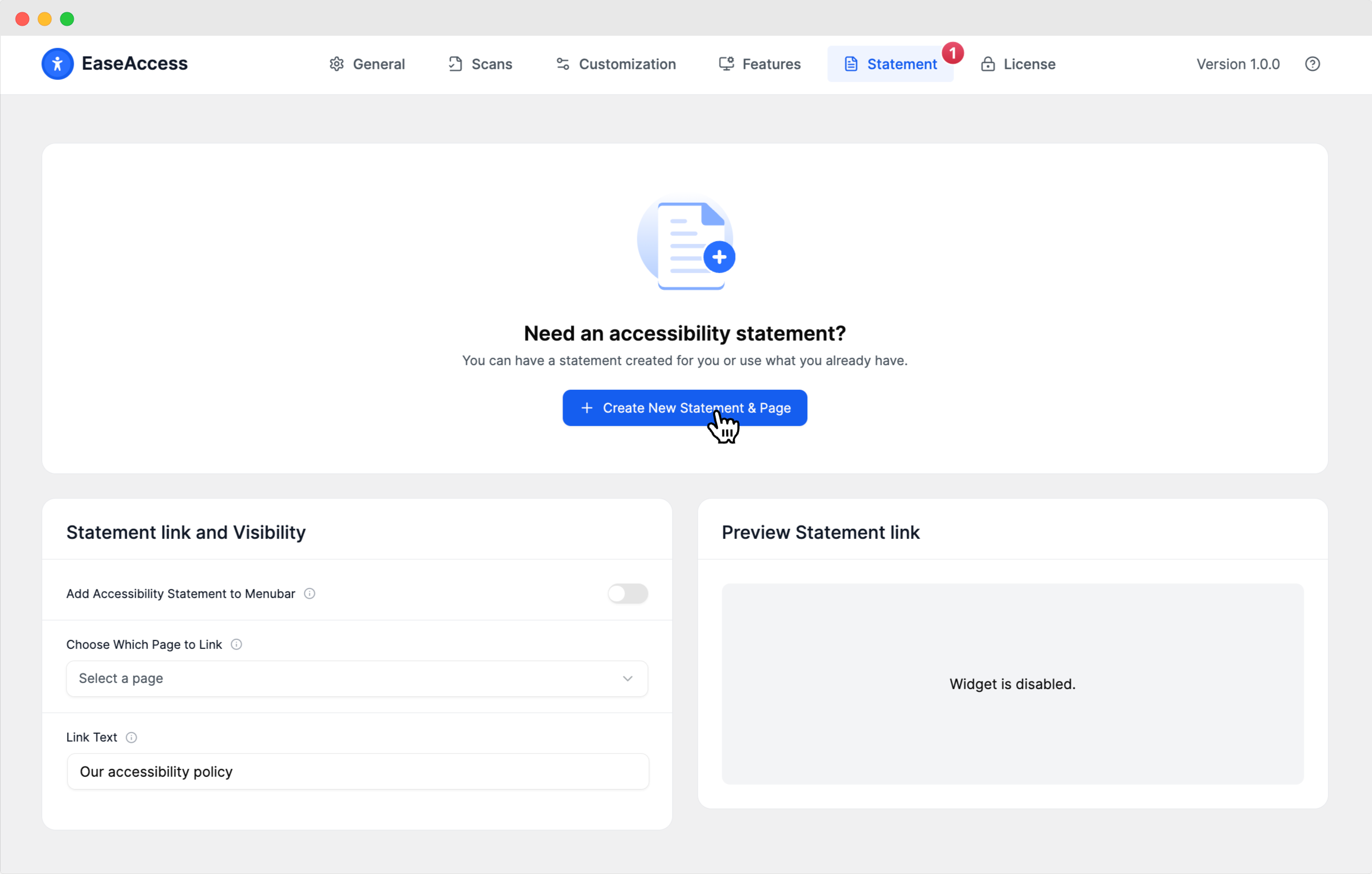Click info icon beside Add Accessibility Statement to Menubar
This screenshot has width=1372, height=874.
(x=309, y=594)
